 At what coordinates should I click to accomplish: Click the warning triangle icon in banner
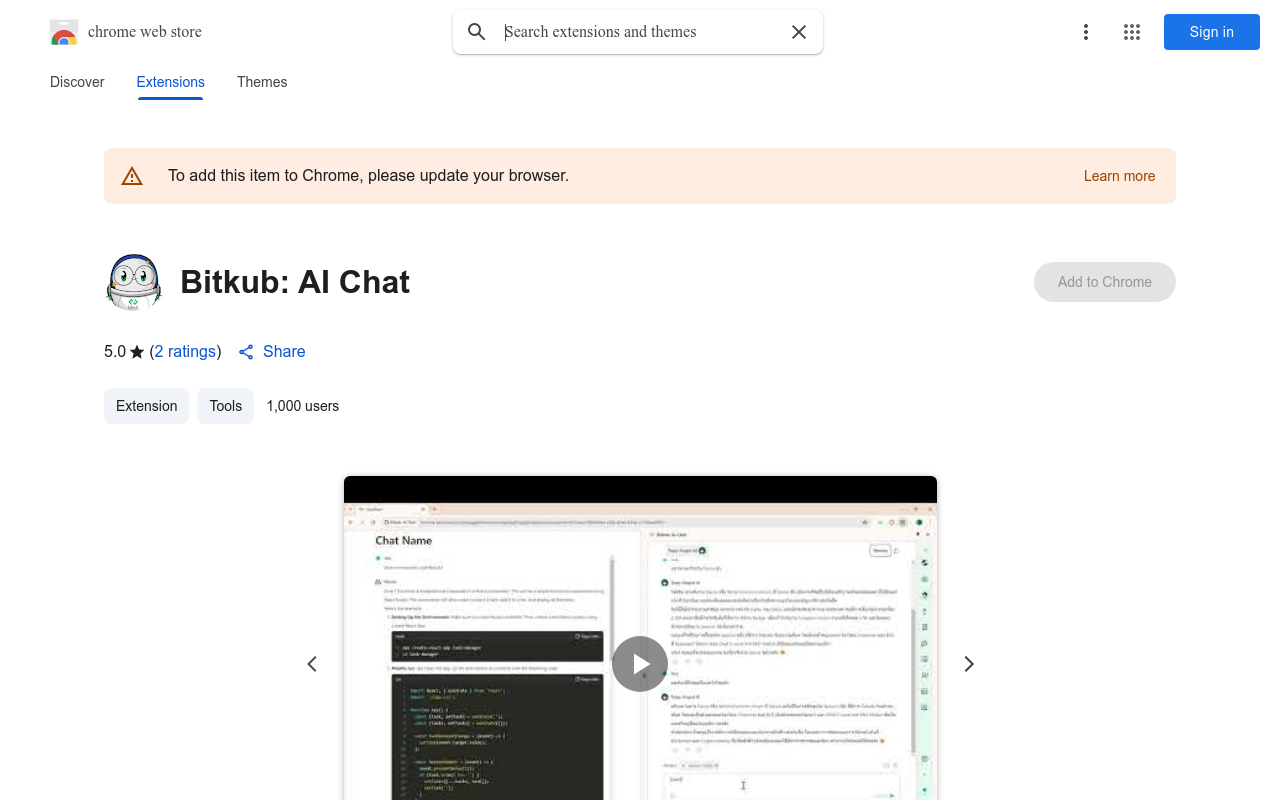click(132, 177)
